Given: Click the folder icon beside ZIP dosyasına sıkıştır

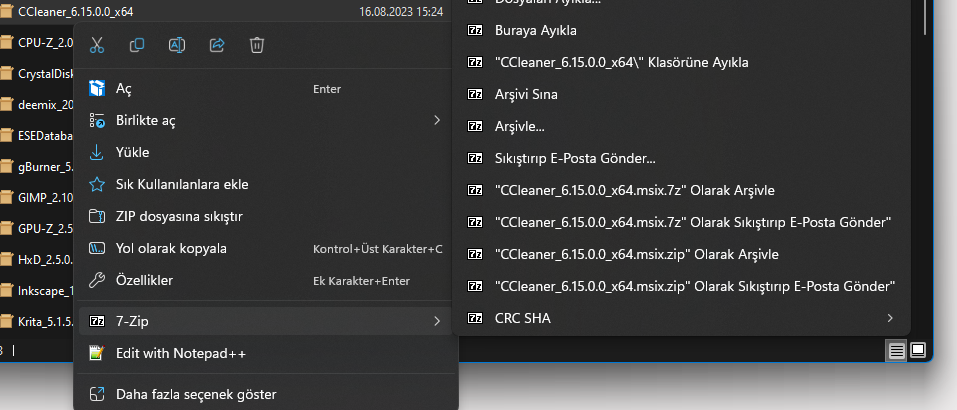Looking at the screenshot, I should pos(97,217).
